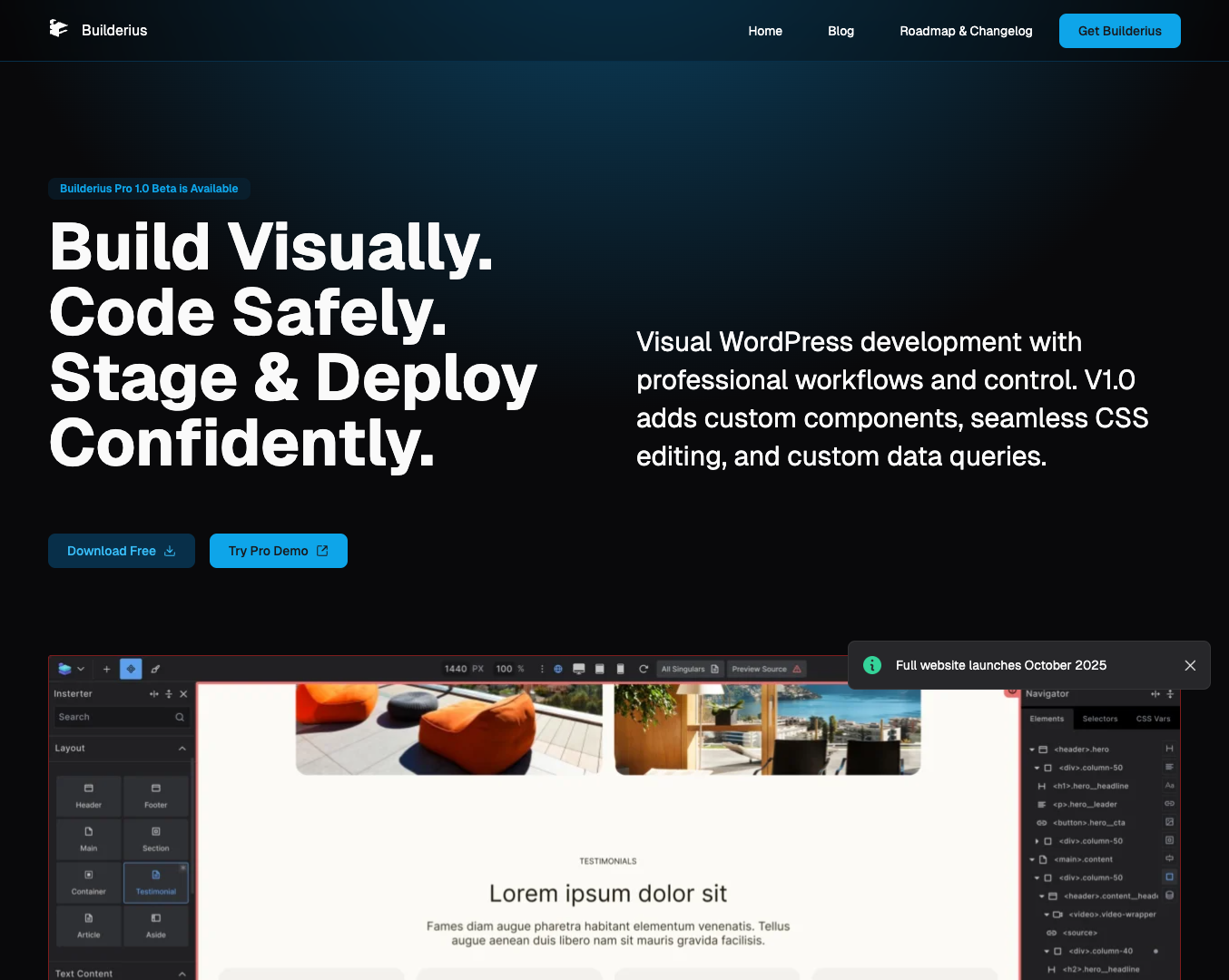This screenshot has height=980, width=1229.
Task: Dismiss the October 2025 launch notification
Action: [1190, 665]
